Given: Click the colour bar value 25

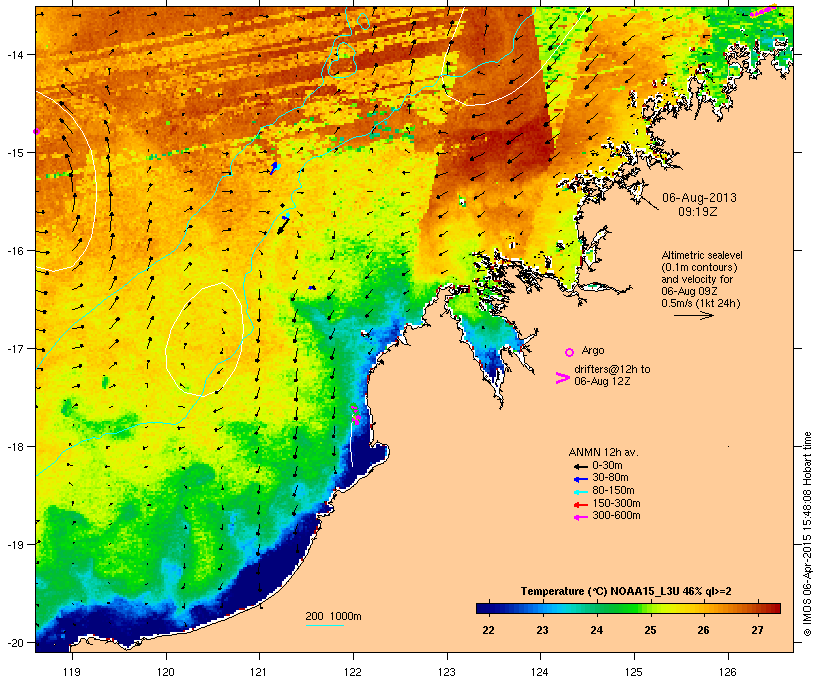Looking at the screenshot, I should click(650, 630).
